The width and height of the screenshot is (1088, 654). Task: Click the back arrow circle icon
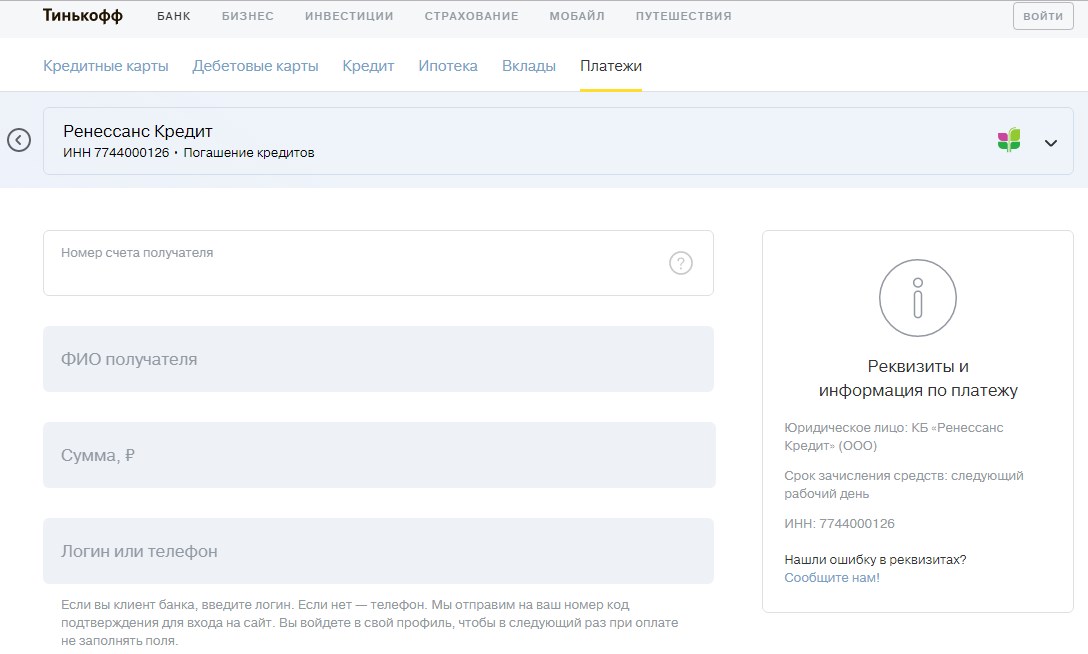[19, 140]
